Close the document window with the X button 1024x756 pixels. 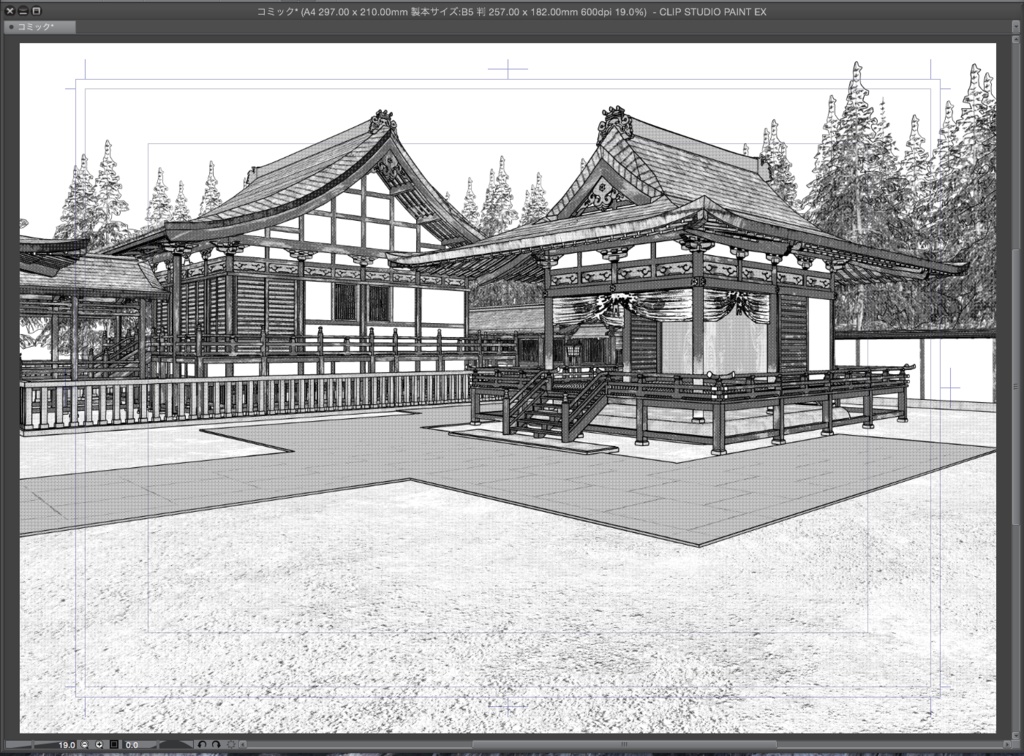tap(9, 10)
